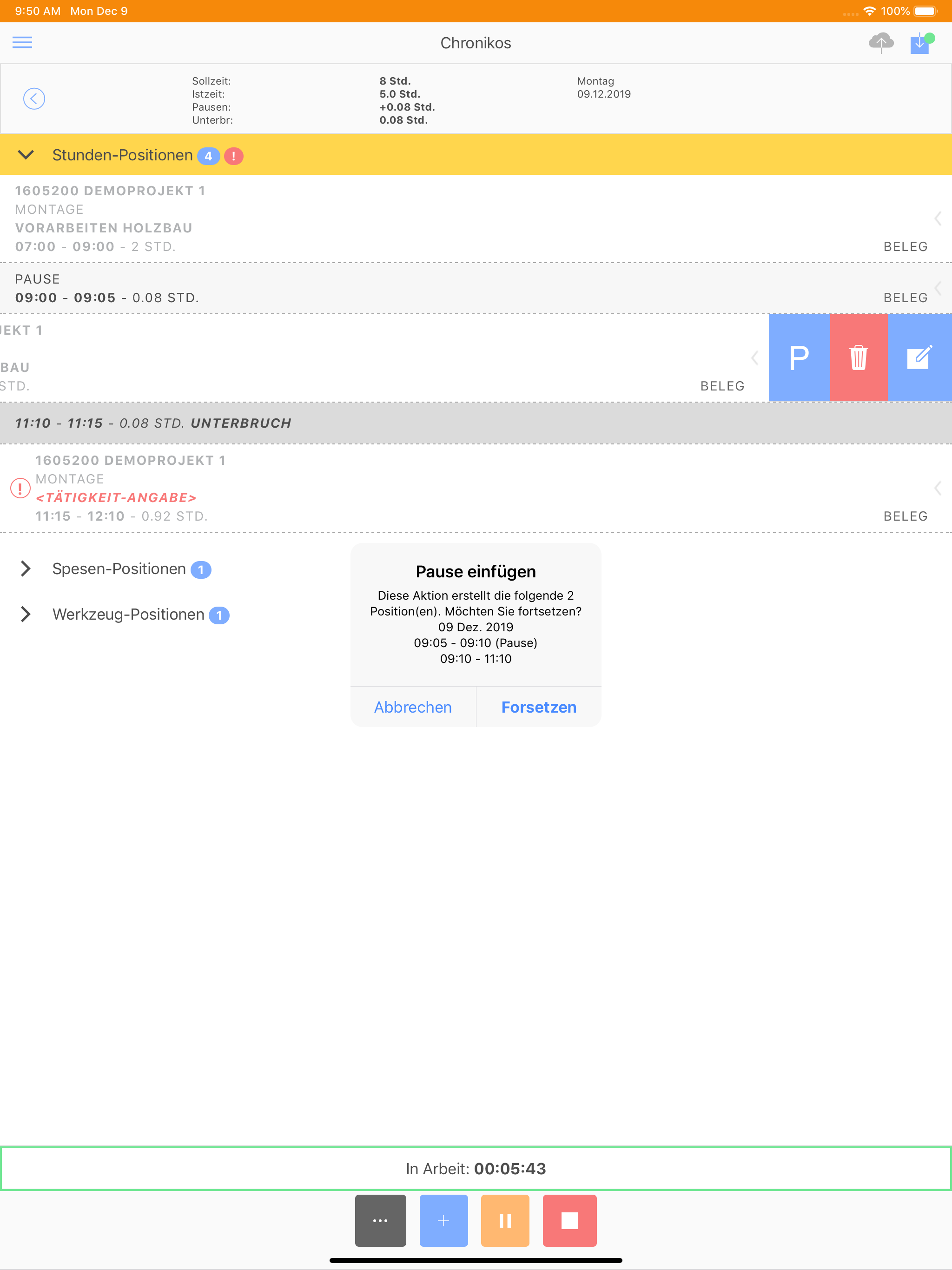Tap the Montag 09.12.2019 date
Screen dimensions: 952x1270
(x=603, y=87)
